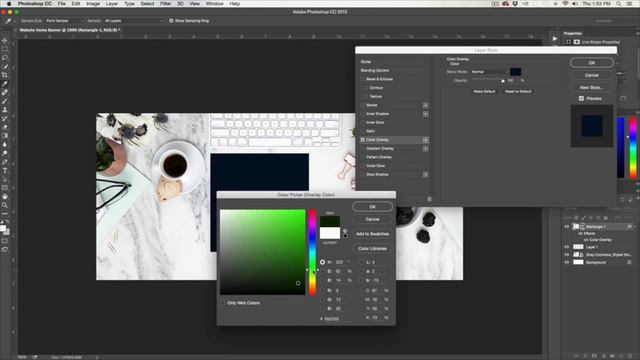The height and width of the screenshot is (360, 640).
Task: Select the Zoom tool
Action: point(5,205)
